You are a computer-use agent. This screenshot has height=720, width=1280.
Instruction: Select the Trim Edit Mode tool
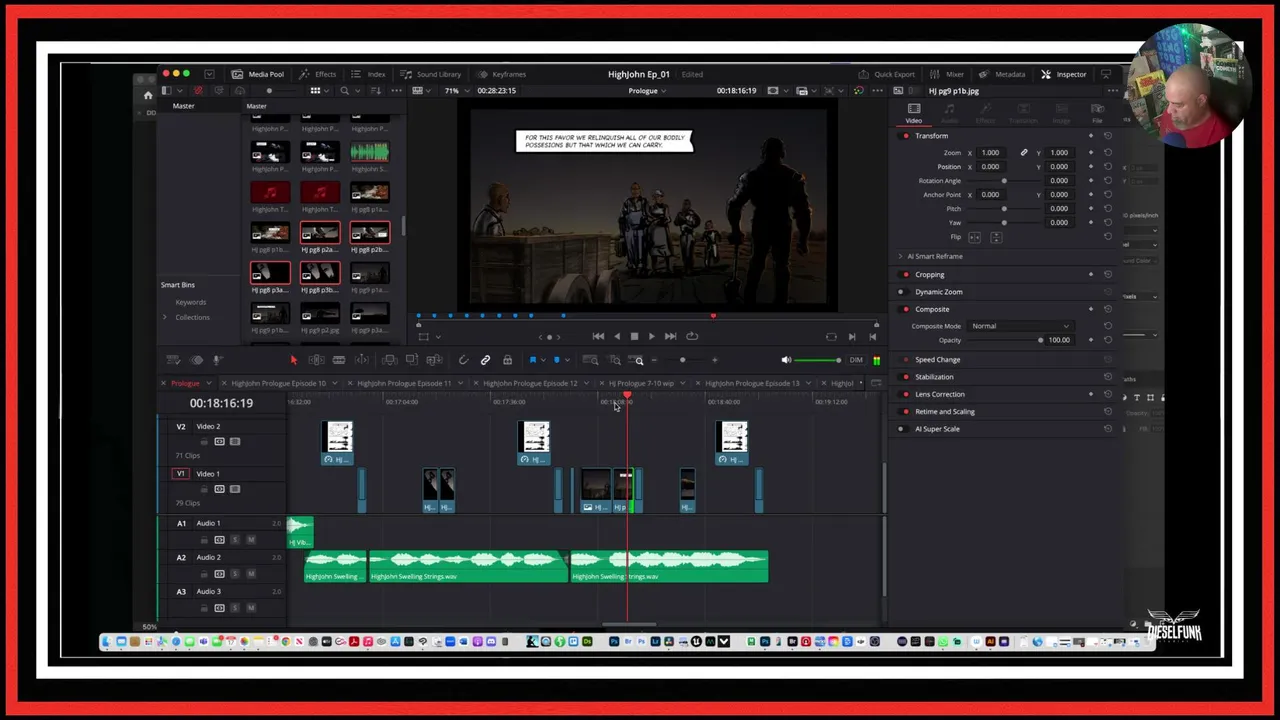click(316, 360)
